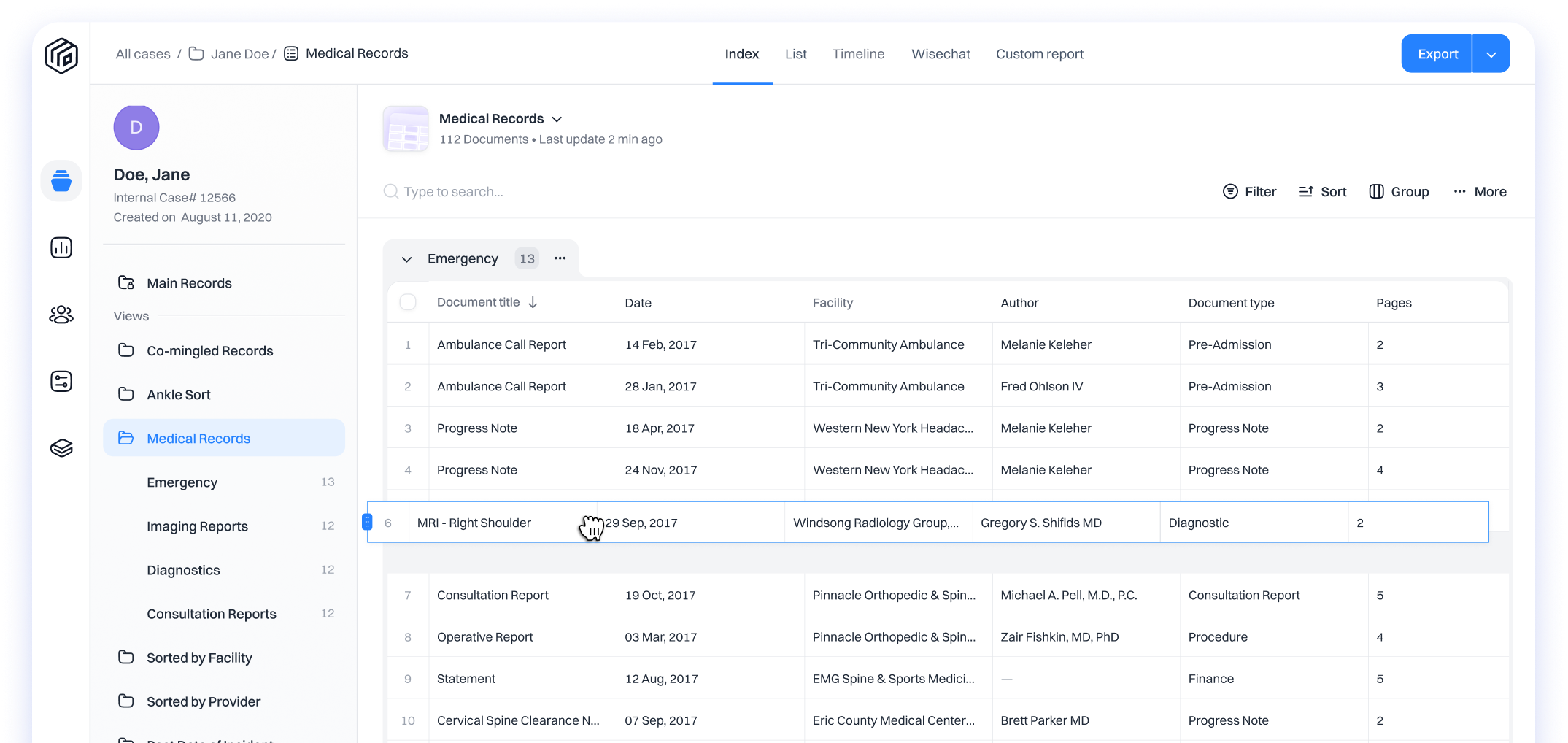Image resolution: width=1568 pixels, height=743 pixels.
Task: Click Windsong Radiology Group facility cell
Action: [x=878, y=523]
